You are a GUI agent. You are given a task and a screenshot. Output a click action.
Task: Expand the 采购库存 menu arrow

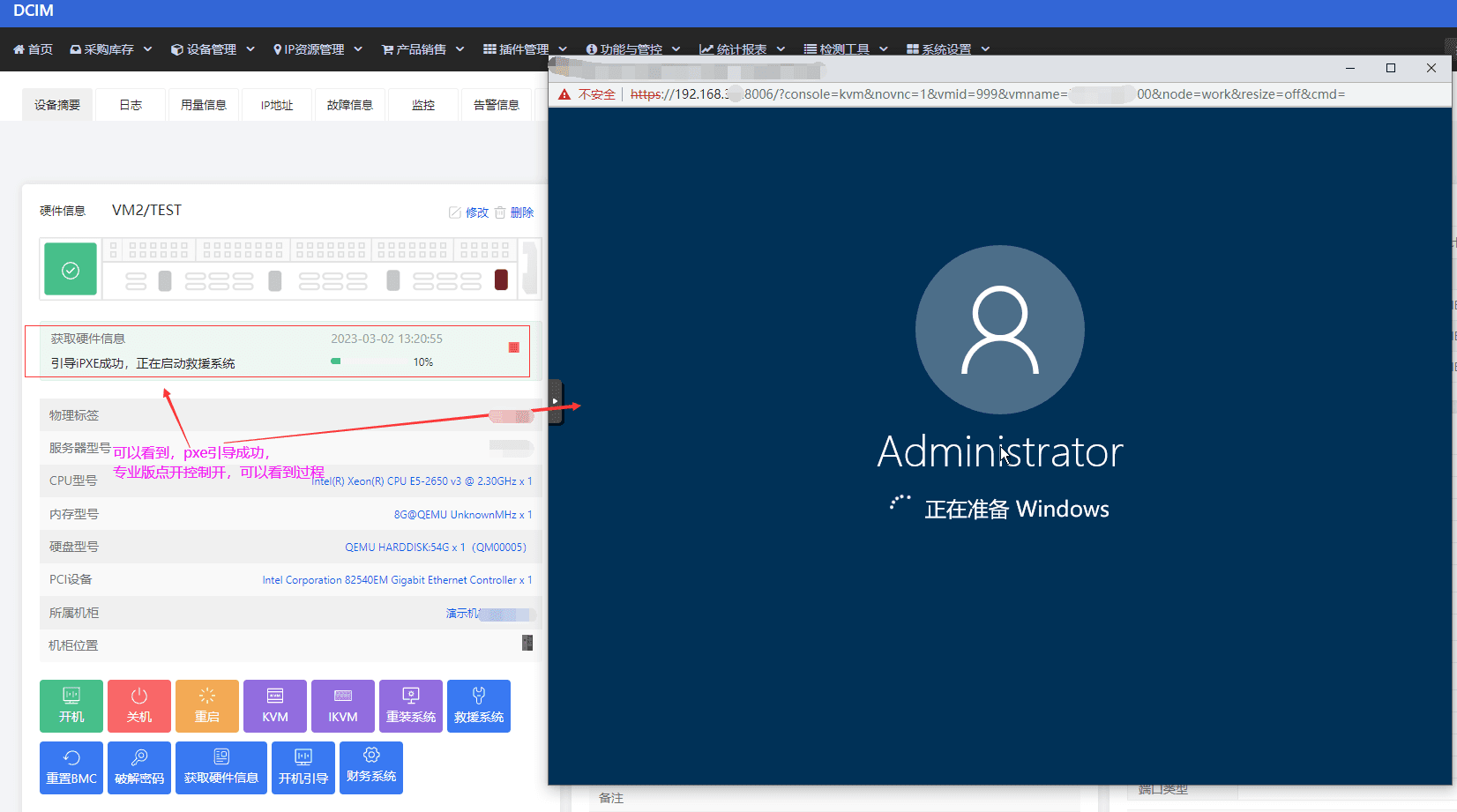(147, 49)
